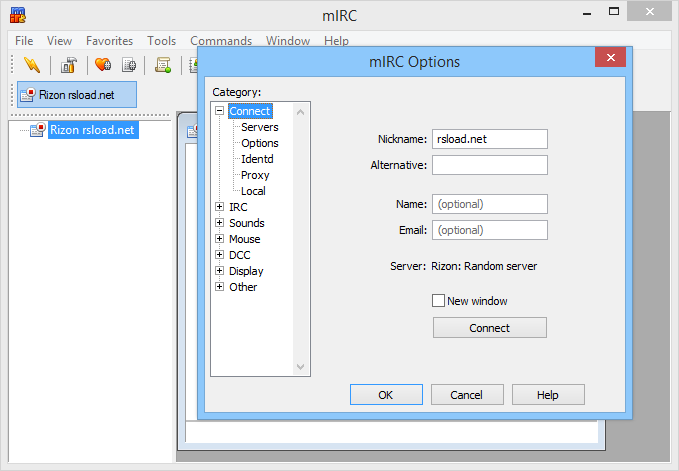Click the Alternative nickname field
Image resolution: width=679 pixels, height=471 pixels.
tap(490, 165)
